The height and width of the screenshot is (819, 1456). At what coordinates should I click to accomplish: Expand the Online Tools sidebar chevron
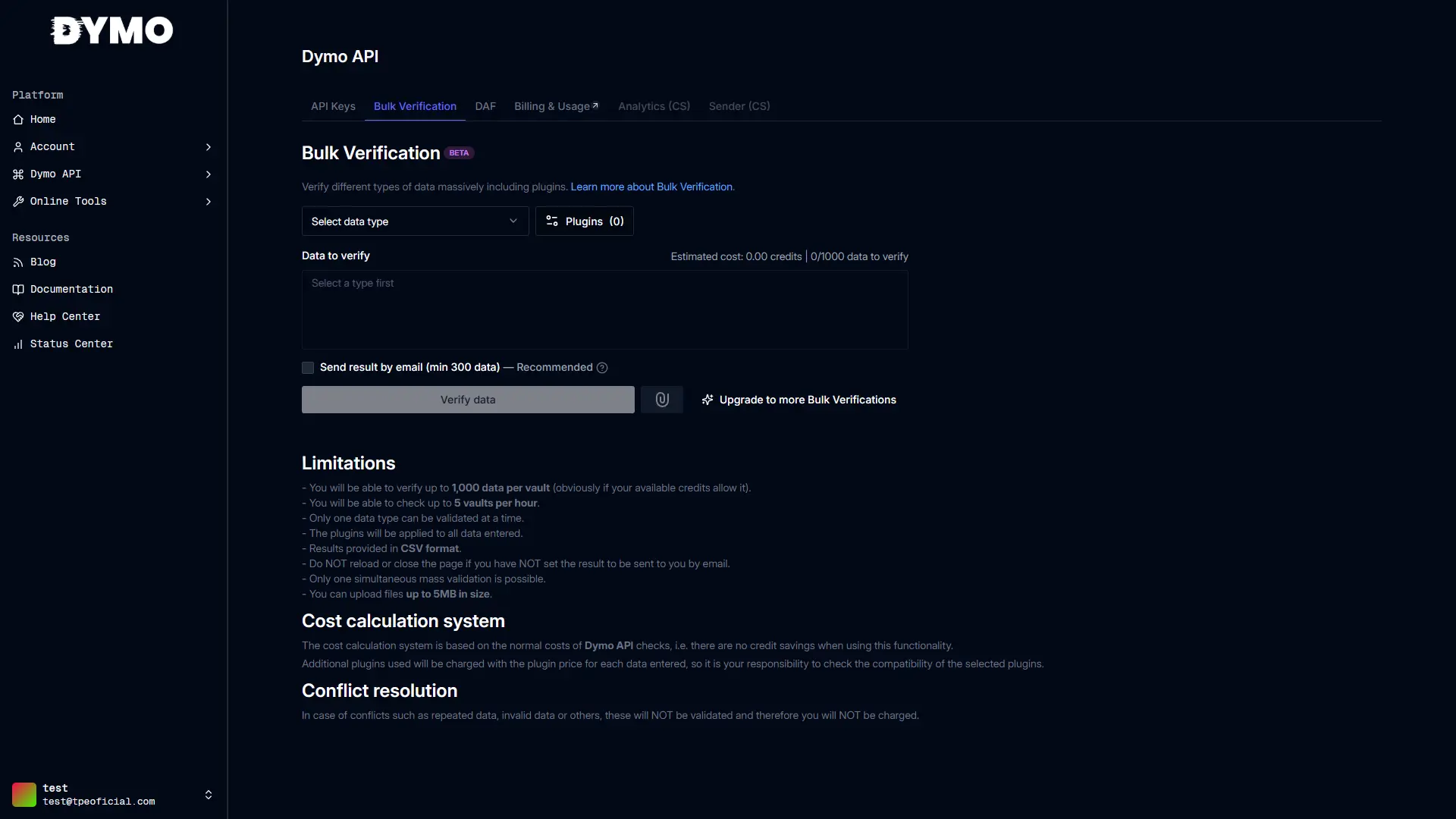pyautogui.click(x=209, y=202)
